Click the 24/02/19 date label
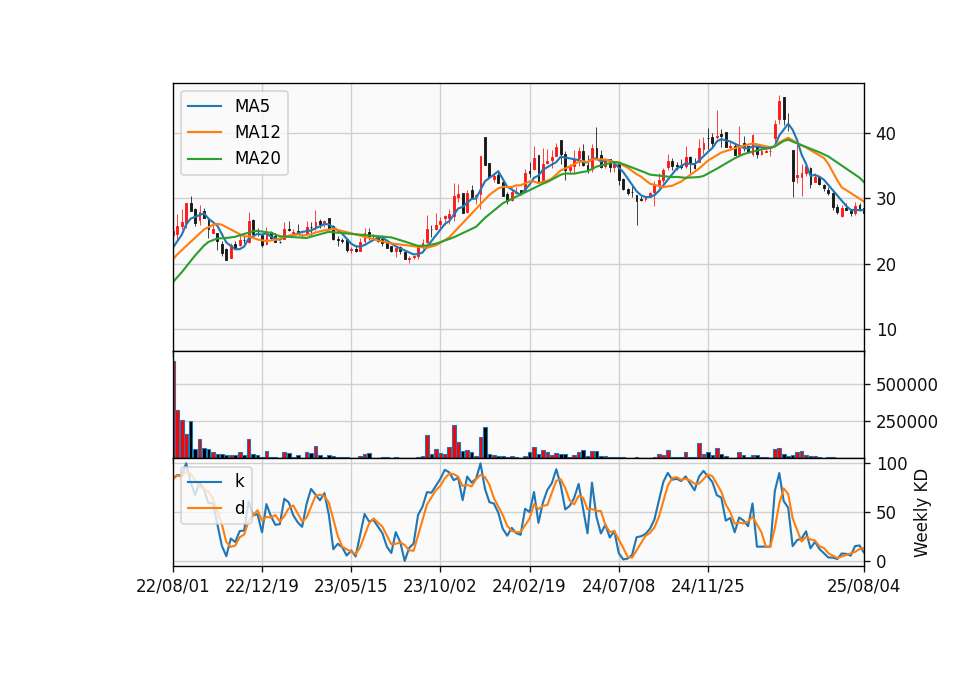Image resolution: width=960 pixels, height=690 pixels. [529, 586]
